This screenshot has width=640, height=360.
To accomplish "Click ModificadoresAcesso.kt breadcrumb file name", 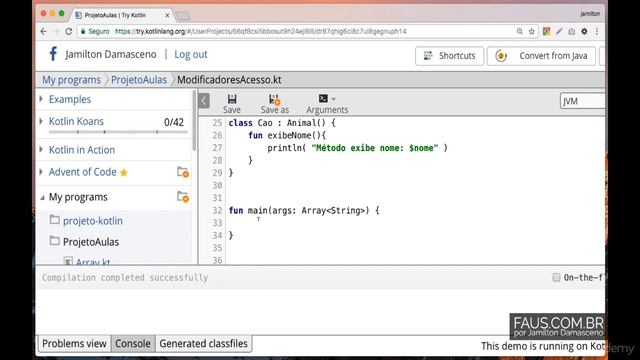I will 229,80.
